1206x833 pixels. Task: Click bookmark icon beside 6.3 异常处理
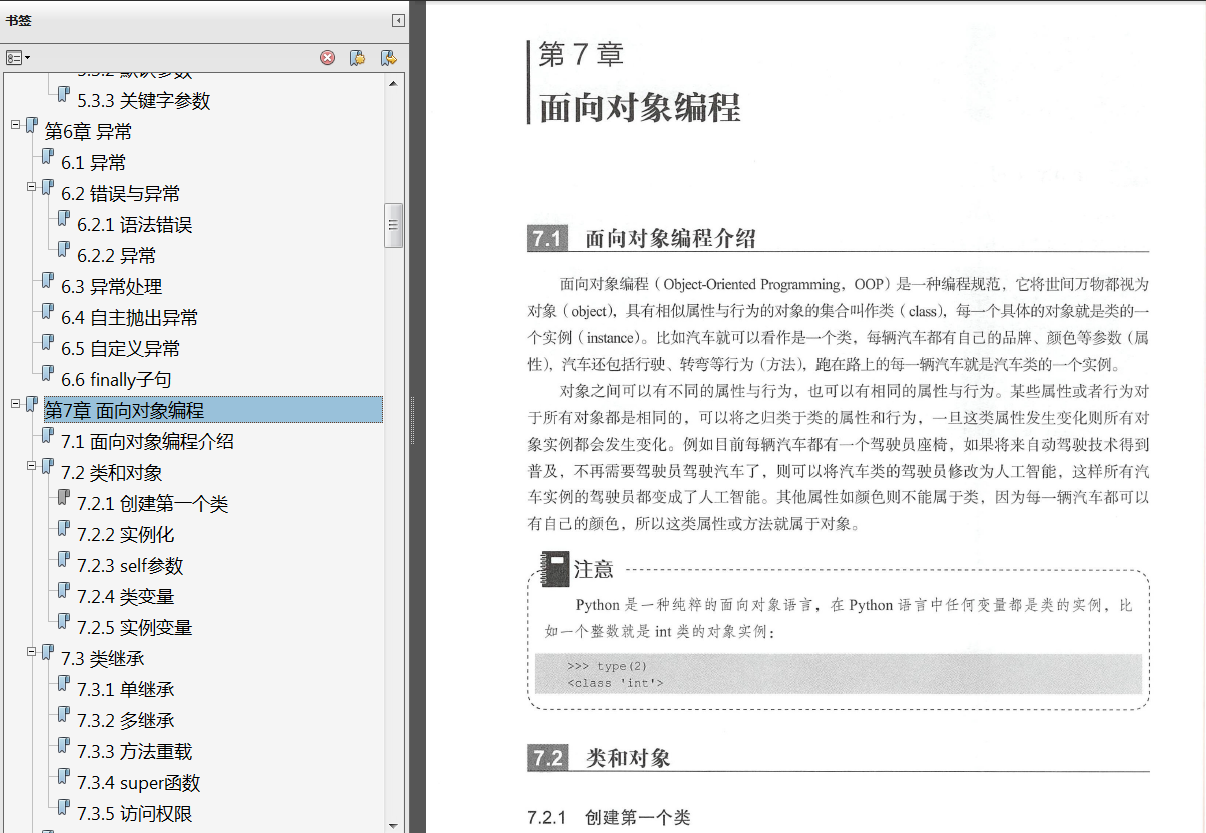click(48, 282)
